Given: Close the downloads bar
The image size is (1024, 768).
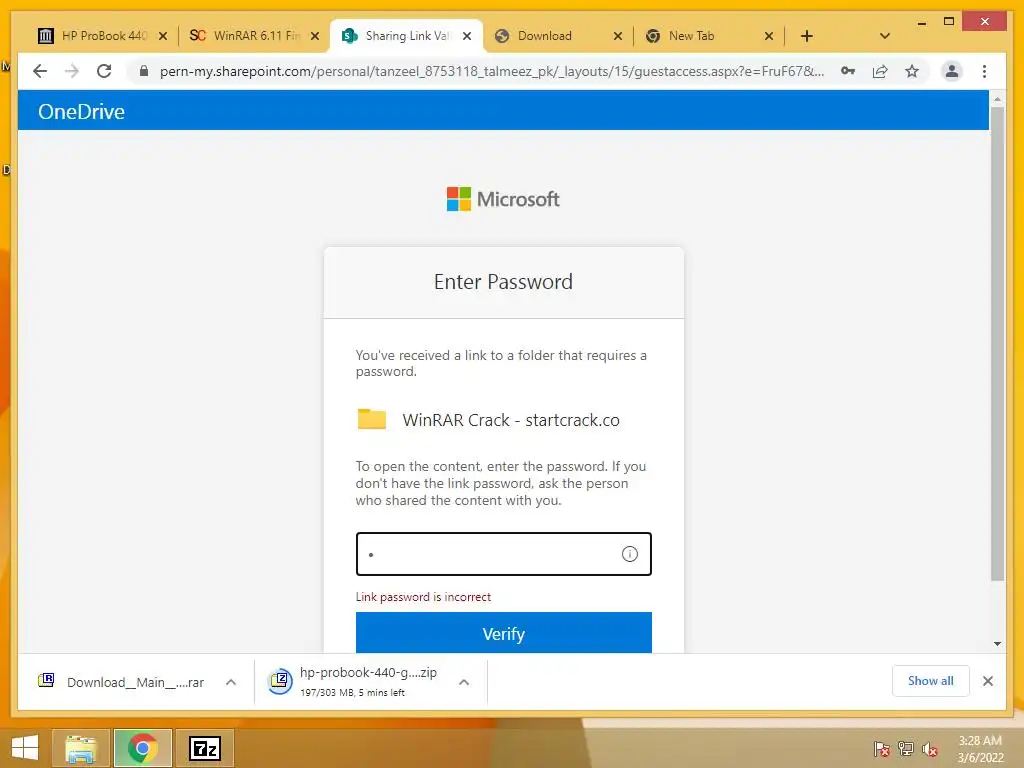Looking at the screenshot, I should 987,680.
